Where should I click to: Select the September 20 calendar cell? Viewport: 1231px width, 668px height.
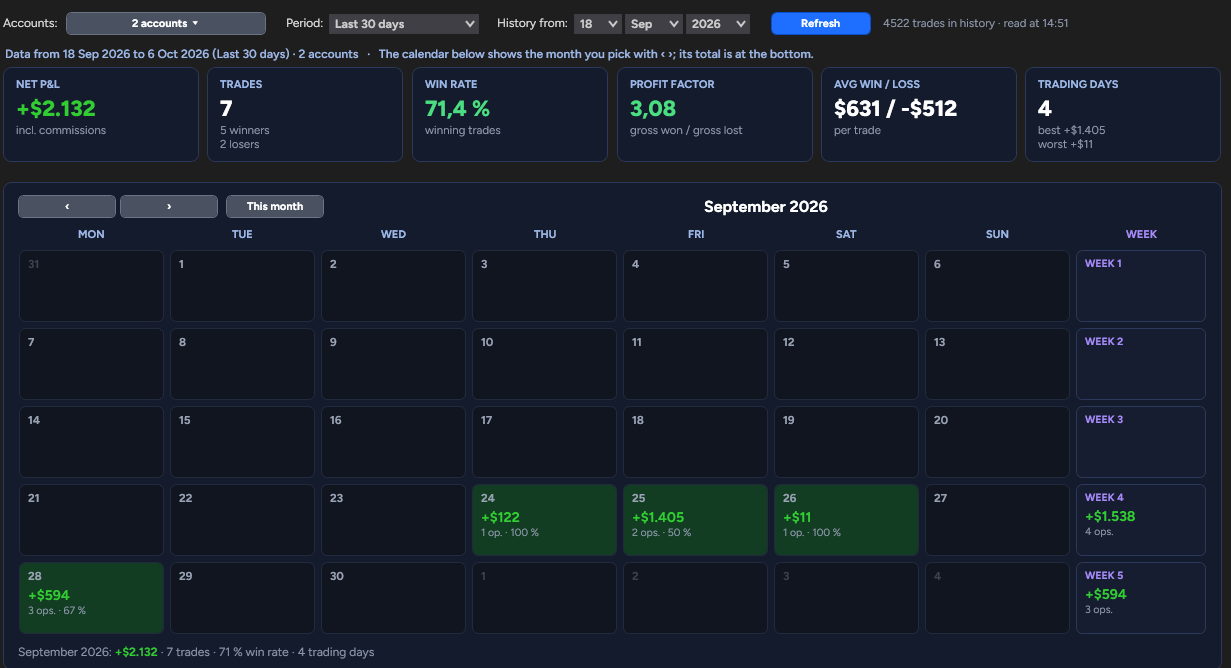[997, 442]
